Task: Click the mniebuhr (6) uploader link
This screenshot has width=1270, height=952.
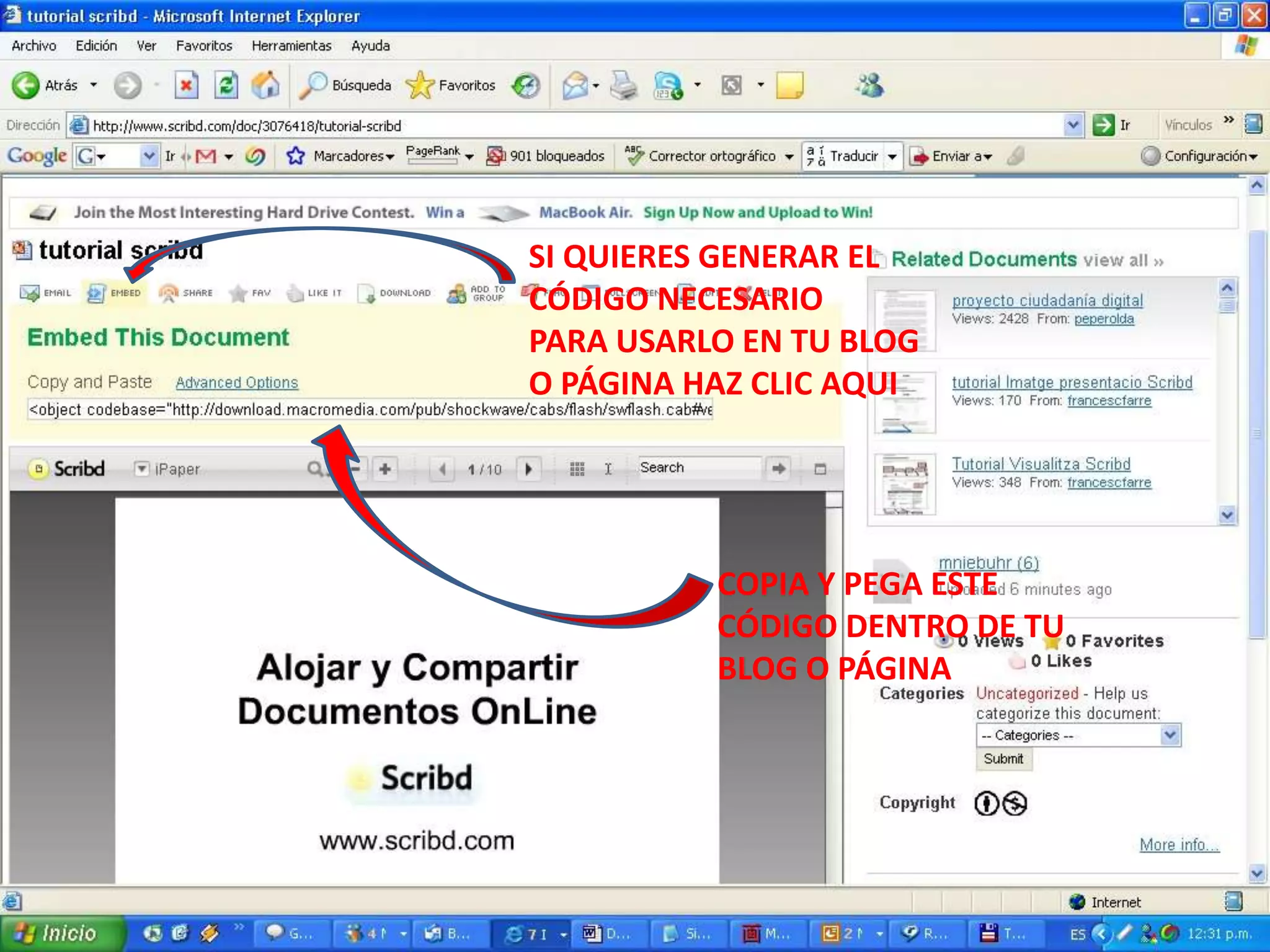Action: click(x=988, y=563)
